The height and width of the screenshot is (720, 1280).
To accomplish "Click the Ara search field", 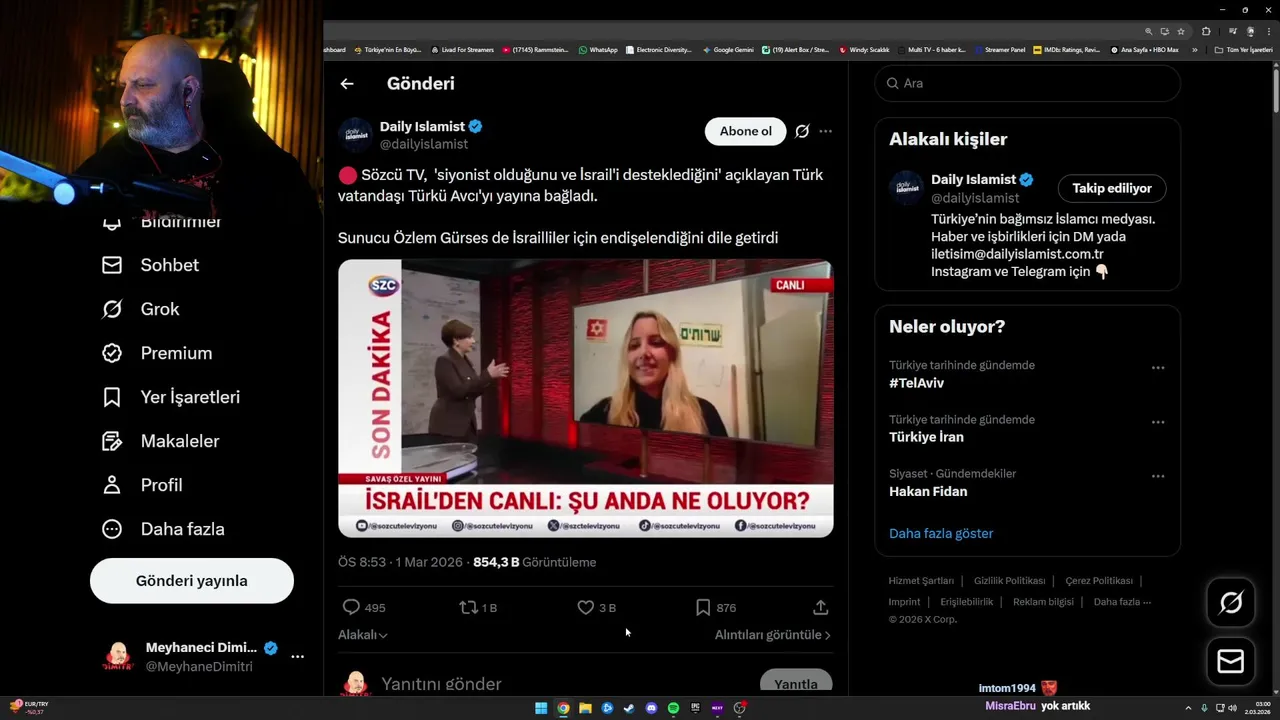I will tap(1028, 83).
